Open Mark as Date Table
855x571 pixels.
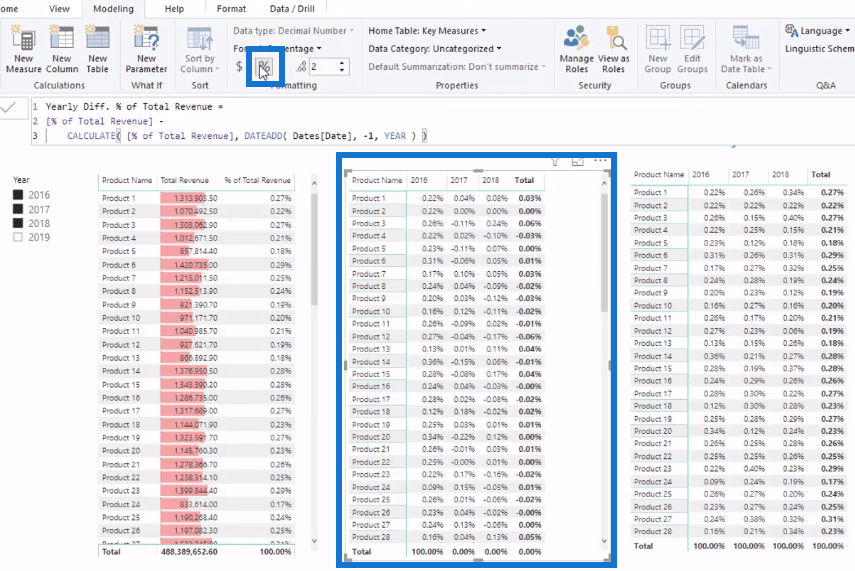[x=746, y=49]
